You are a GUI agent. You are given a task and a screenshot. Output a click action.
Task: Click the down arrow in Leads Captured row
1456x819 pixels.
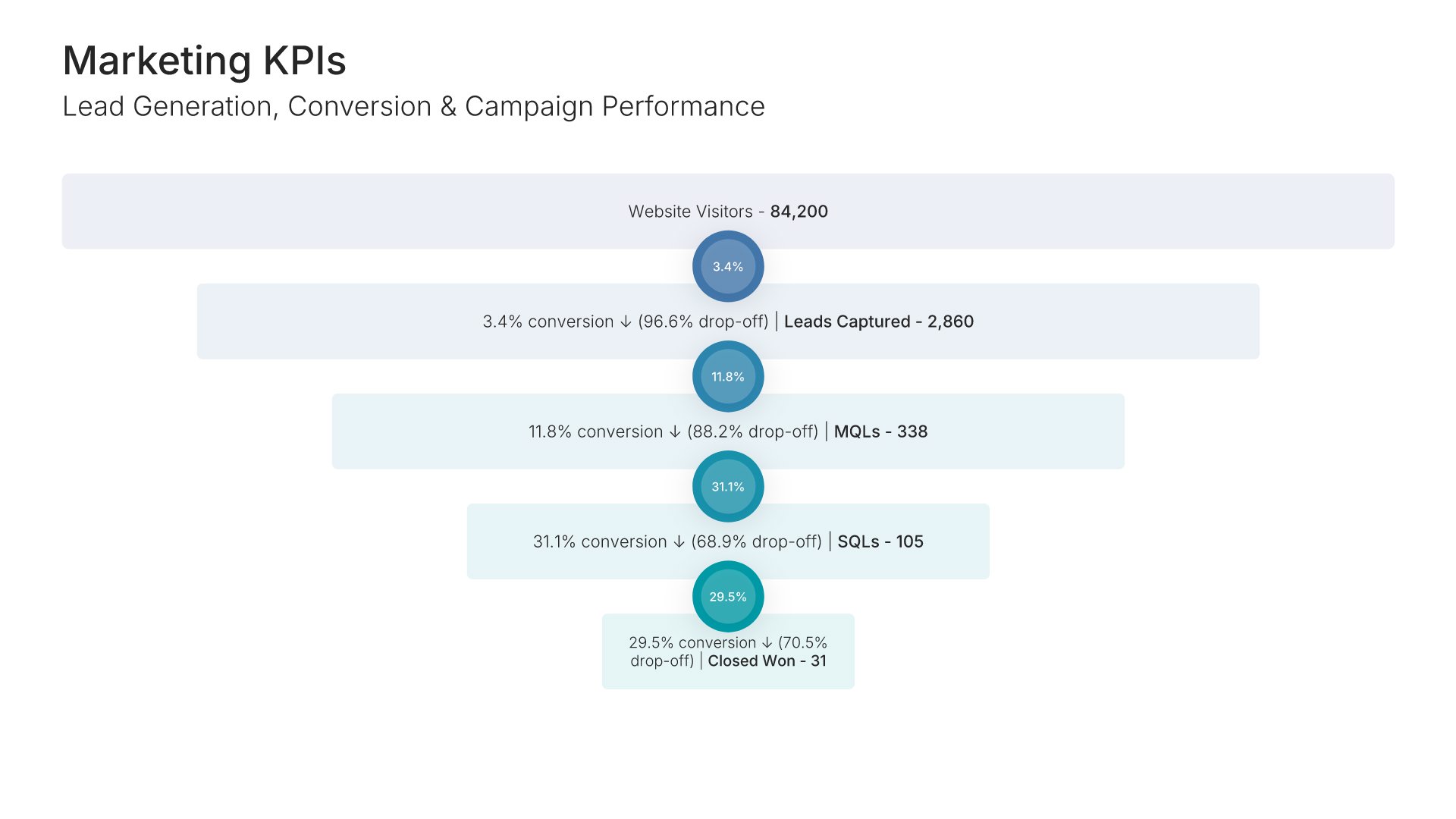click(626, 322)
